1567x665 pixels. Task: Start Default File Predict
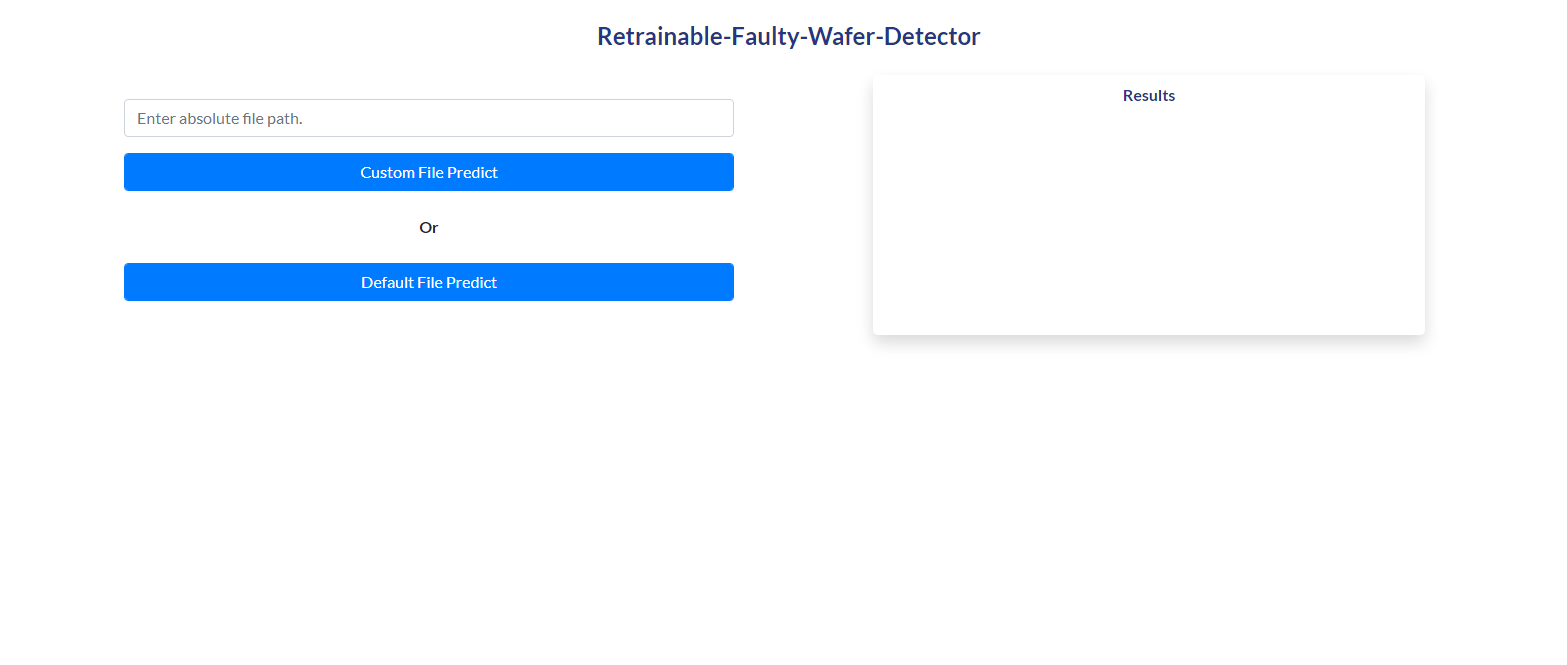pos(428,282)
